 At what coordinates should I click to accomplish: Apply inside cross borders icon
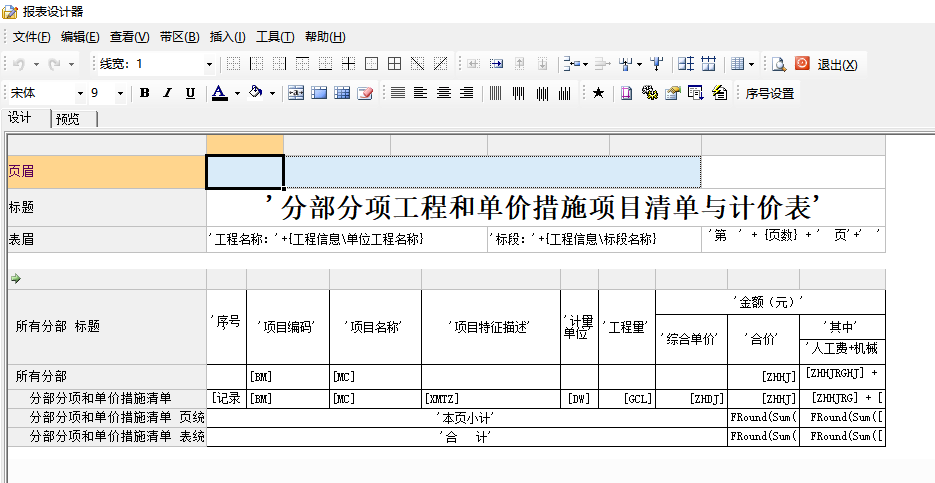348,63
